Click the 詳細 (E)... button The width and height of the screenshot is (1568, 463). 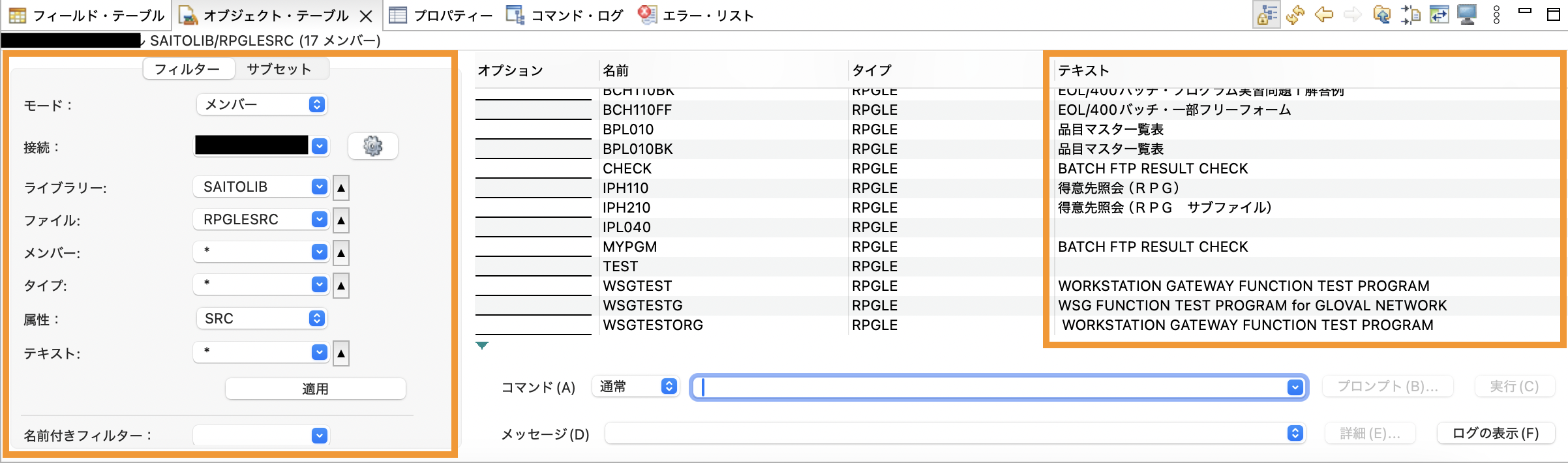tap(1370, 433)
